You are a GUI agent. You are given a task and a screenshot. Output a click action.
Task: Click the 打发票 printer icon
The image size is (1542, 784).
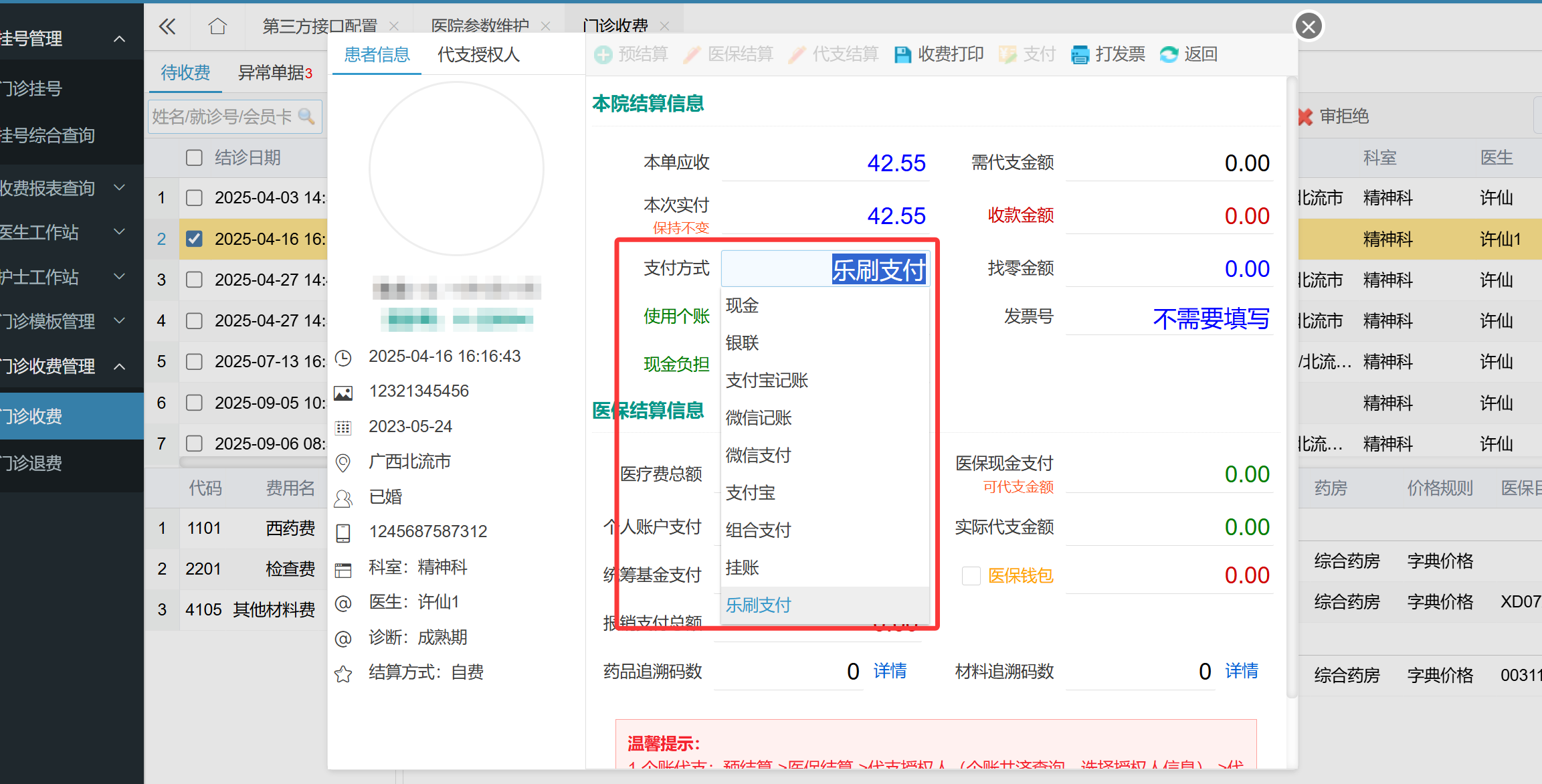(1080, 55)
